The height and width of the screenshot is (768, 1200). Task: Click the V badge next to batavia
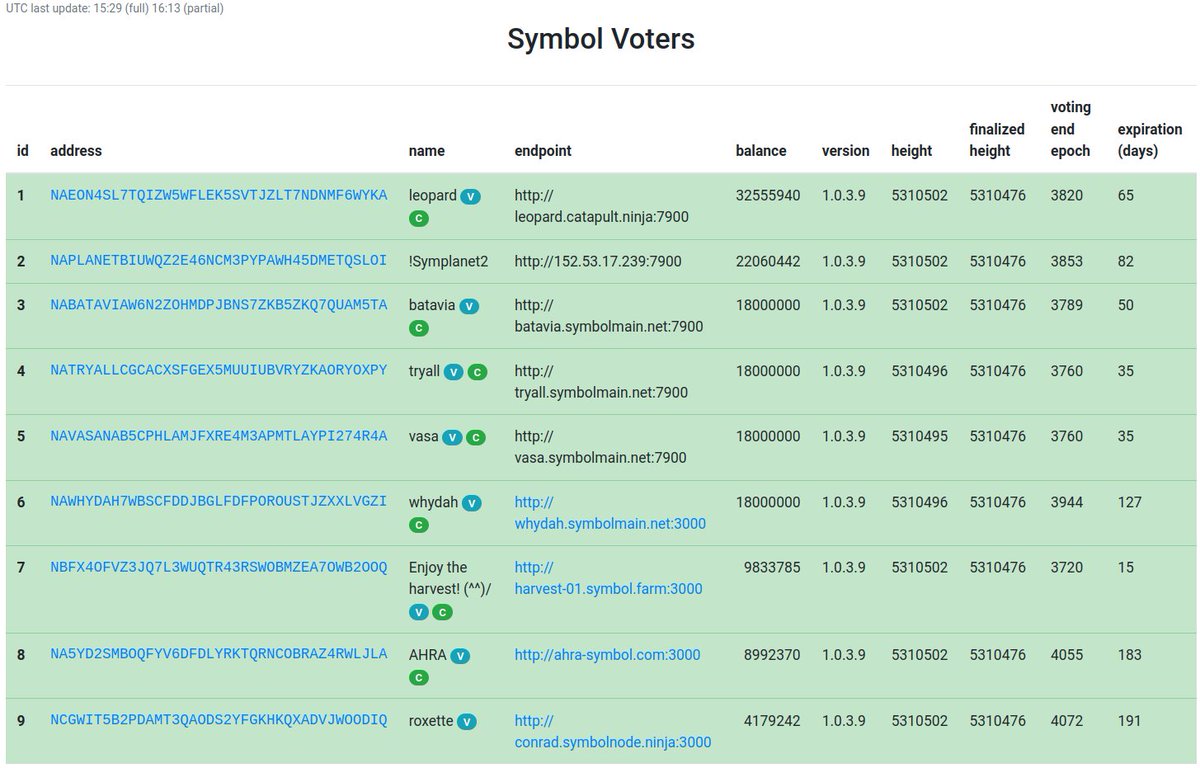pos(469,307)
